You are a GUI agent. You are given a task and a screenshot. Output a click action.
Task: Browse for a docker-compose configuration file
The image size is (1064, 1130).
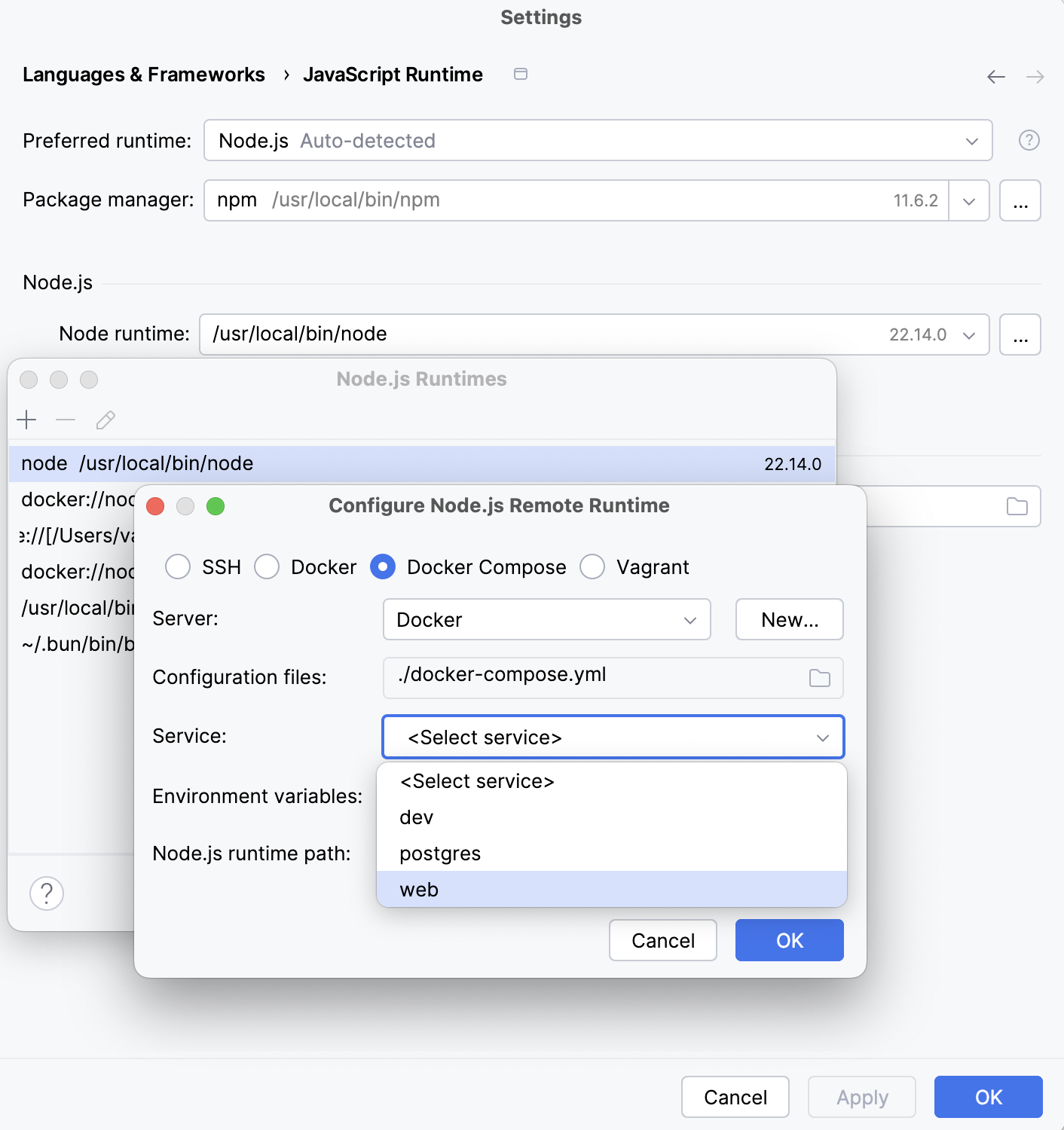point(820,678)
